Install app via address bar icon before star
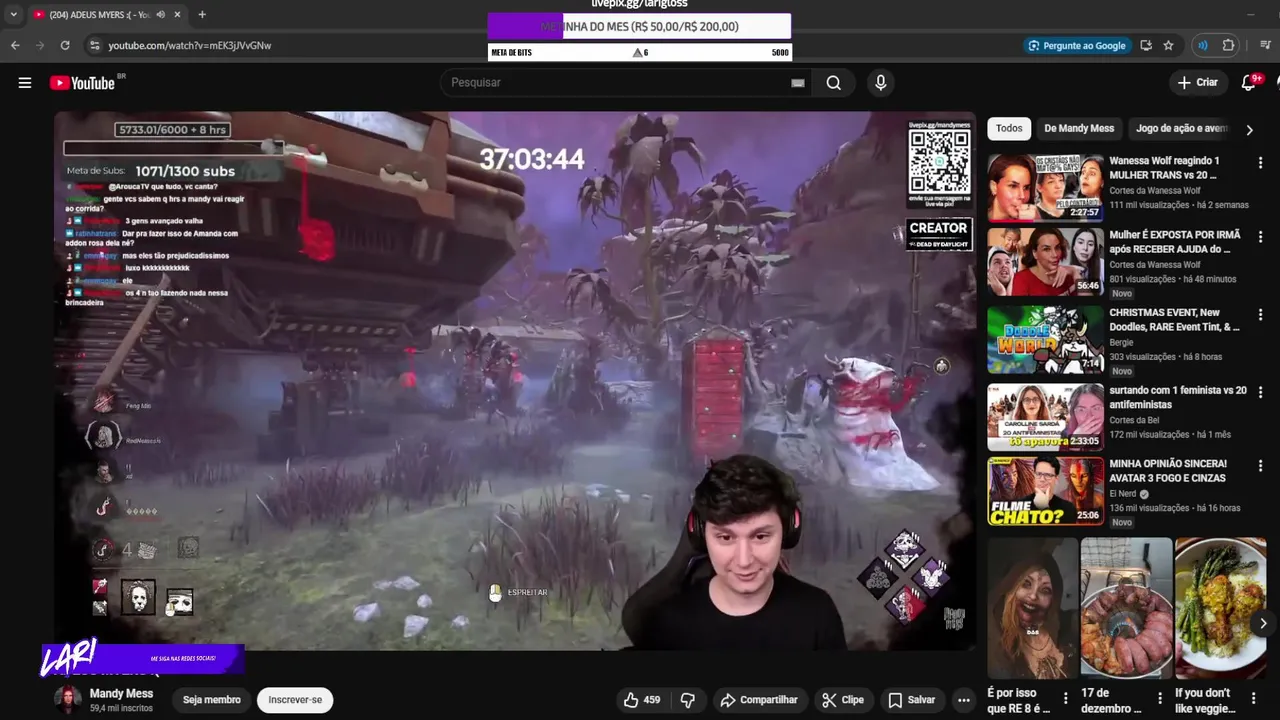The height and width of the screenshot is (720, 1280). click(1146, 45)
